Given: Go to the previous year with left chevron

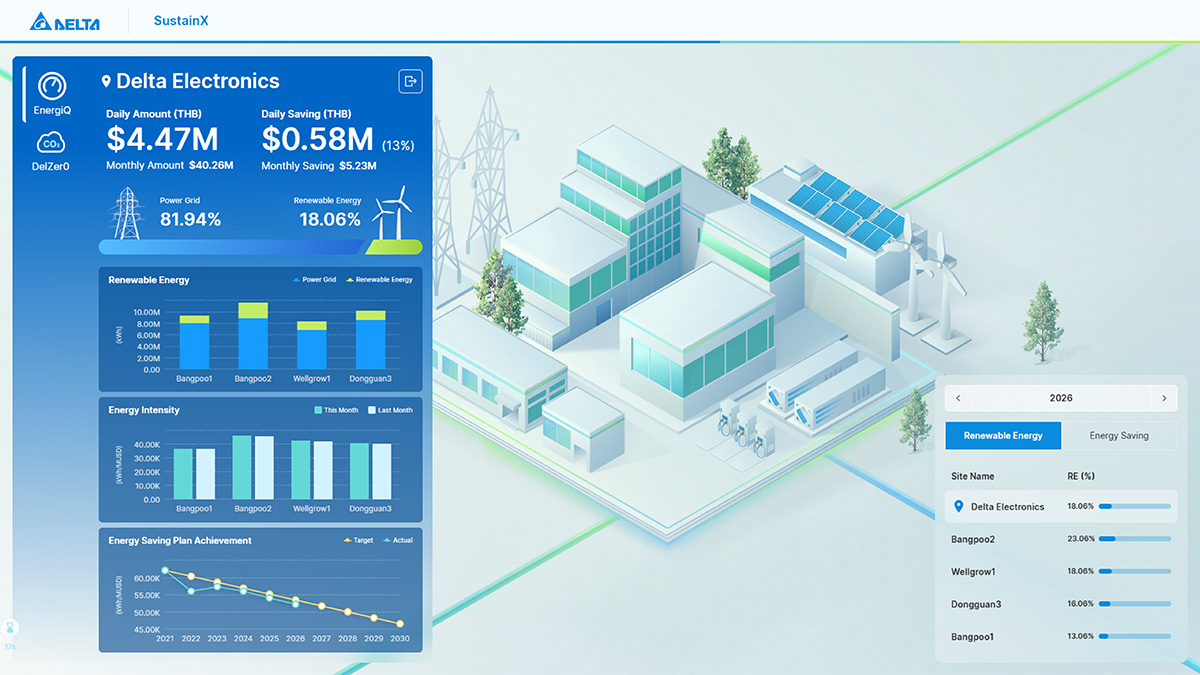Looking at the screenshot, I should [958, 398].
